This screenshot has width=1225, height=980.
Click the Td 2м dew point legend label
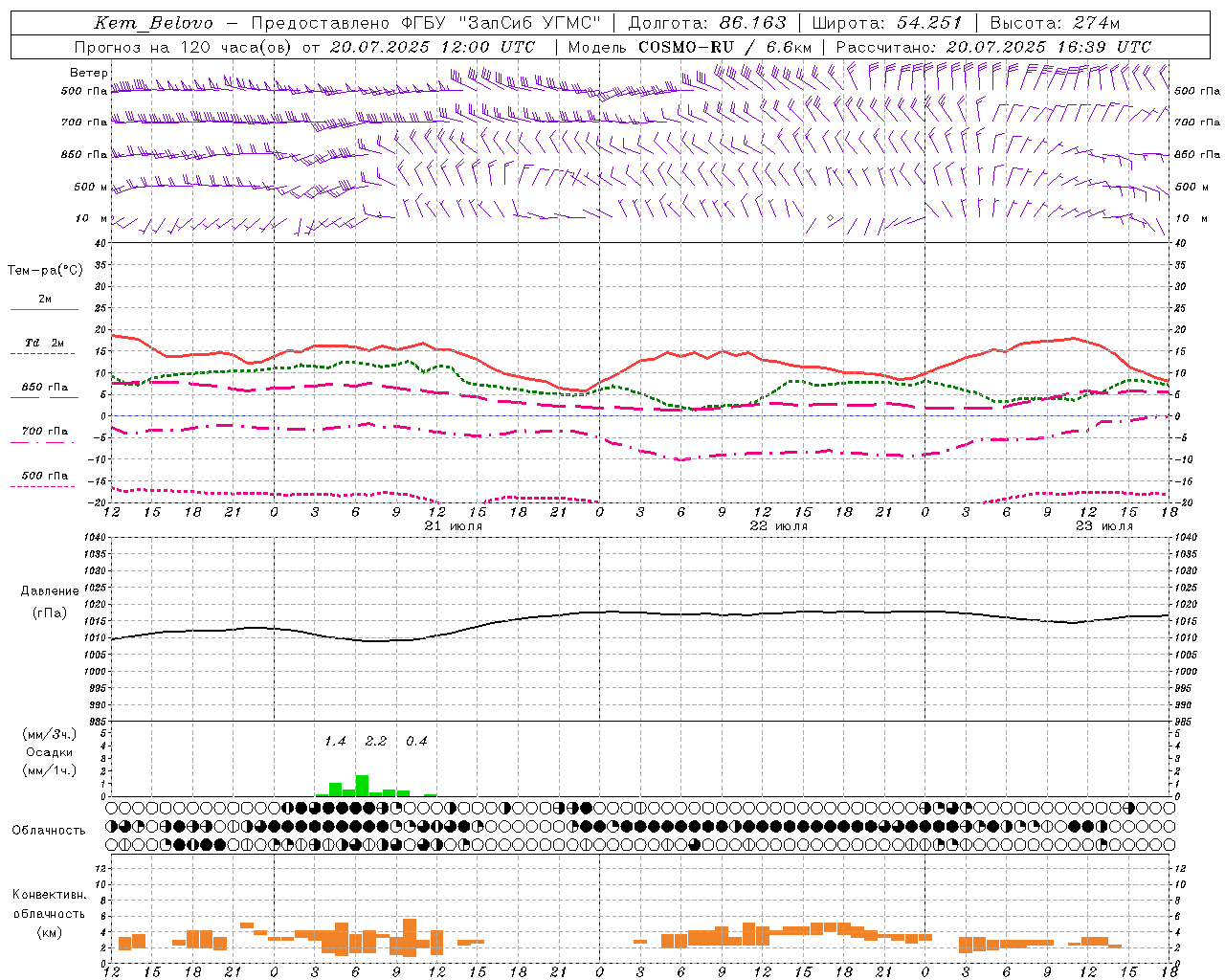[x=45, y=342]
